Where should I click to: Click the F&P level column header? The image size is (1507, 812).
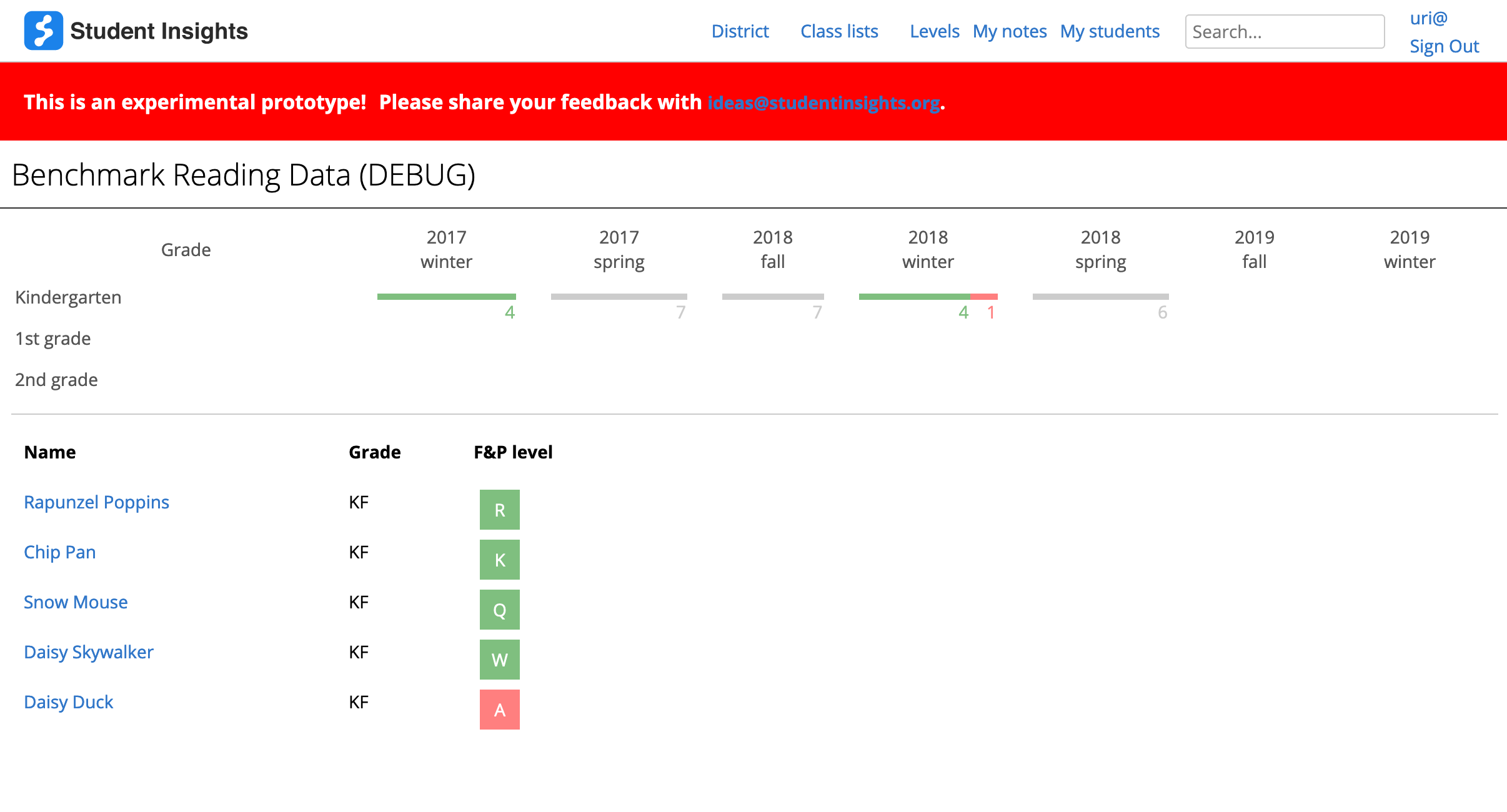(x=513, y=452)
